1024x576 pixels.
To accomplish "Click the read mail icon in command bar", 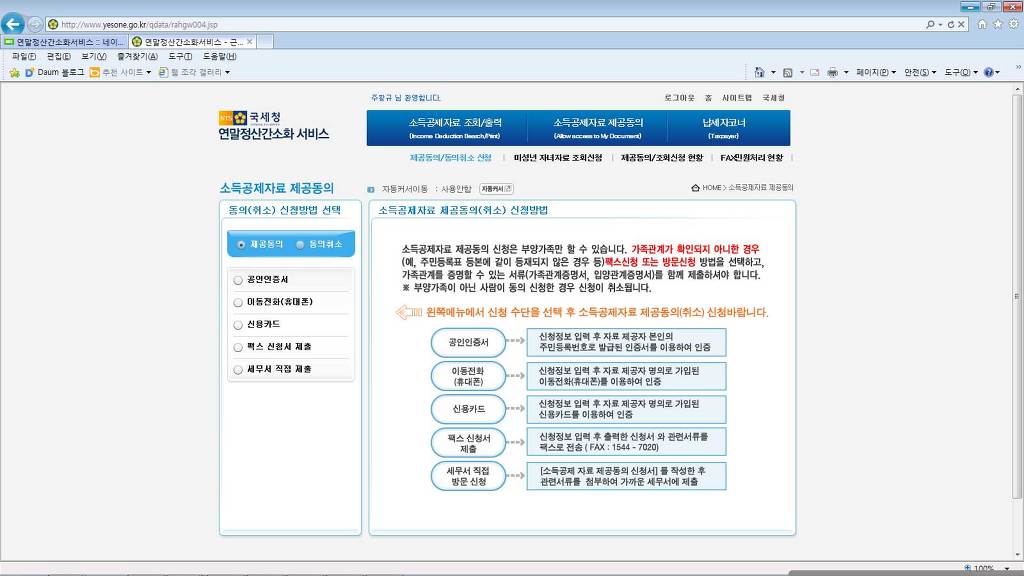I will (814, 72).
